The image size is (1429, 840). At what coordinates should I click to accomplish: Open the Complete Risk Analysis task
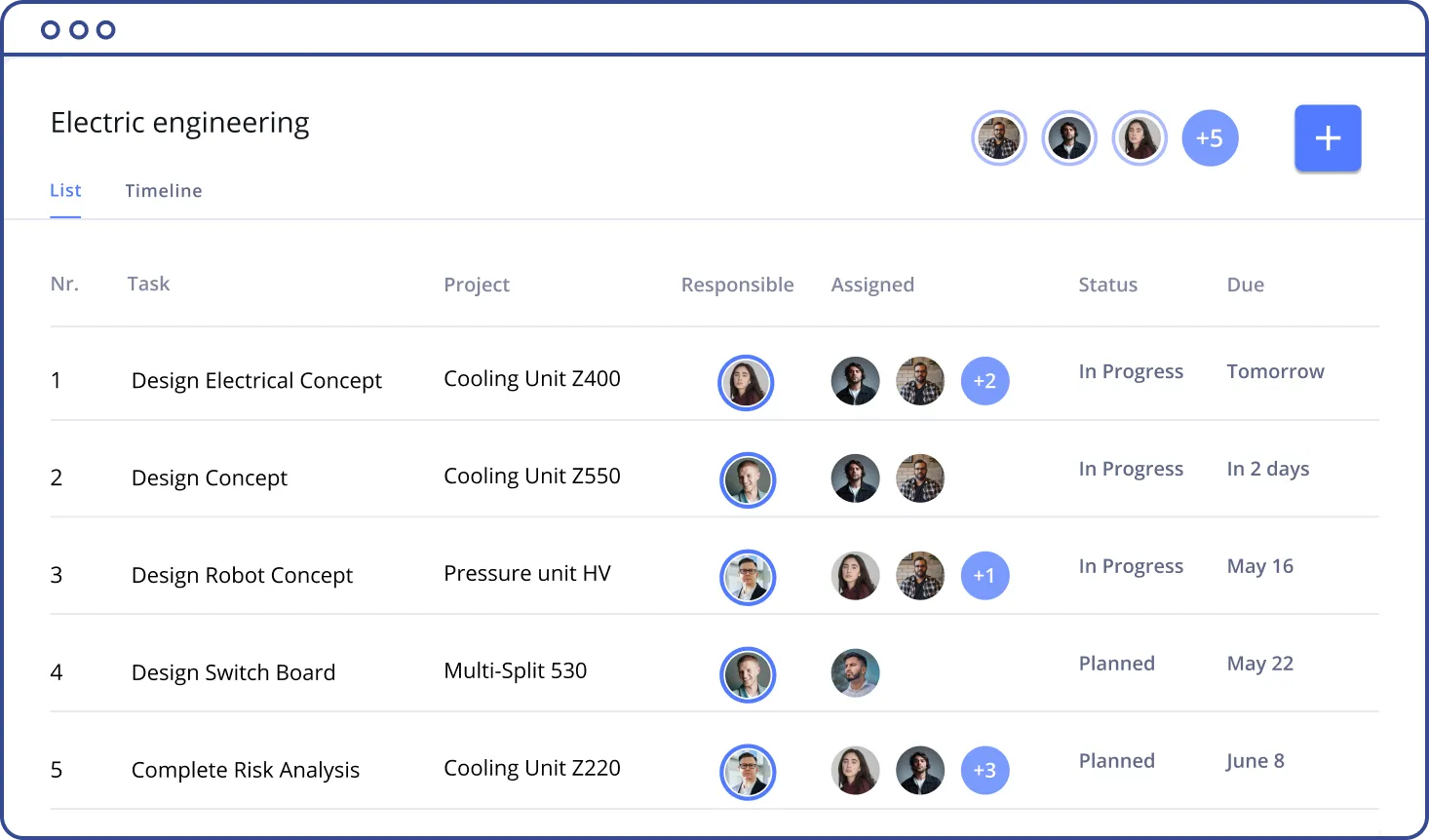click(246, 771)
